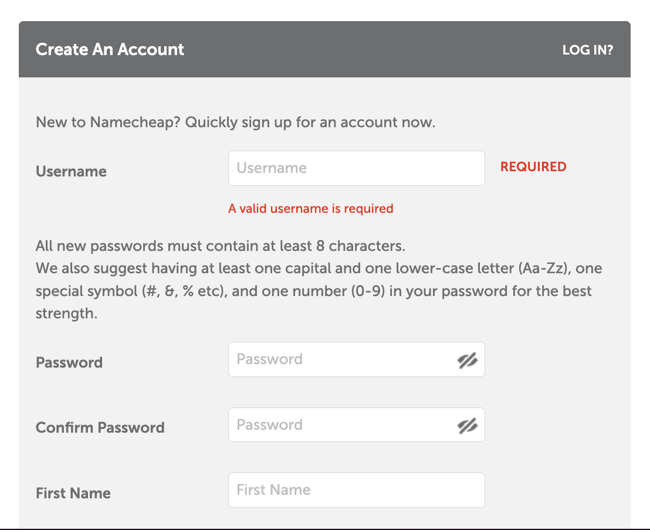
Task: Click the Username label
Action: [71, 171]
